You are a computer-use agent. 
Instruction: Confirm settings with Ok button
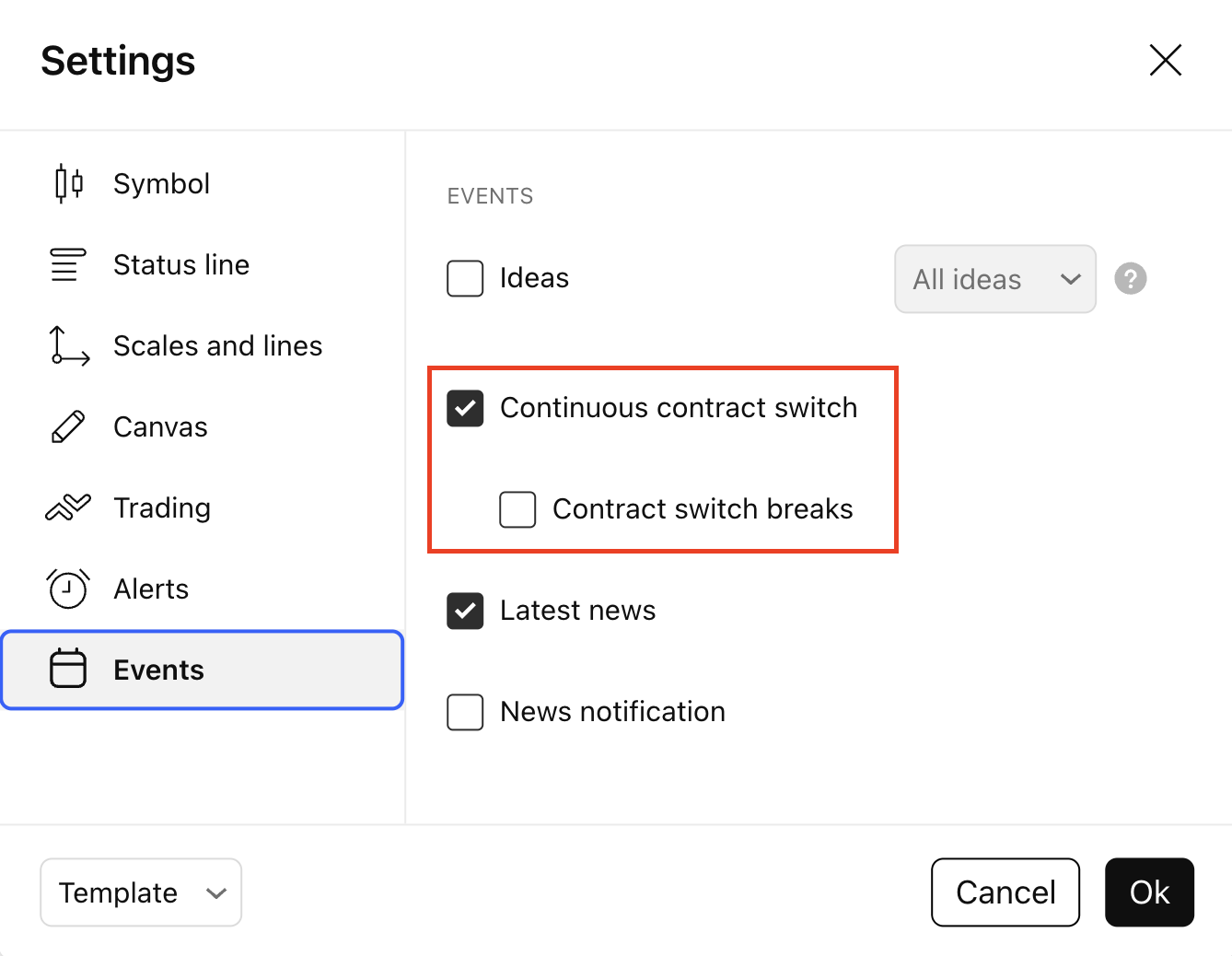(1149, 892)
